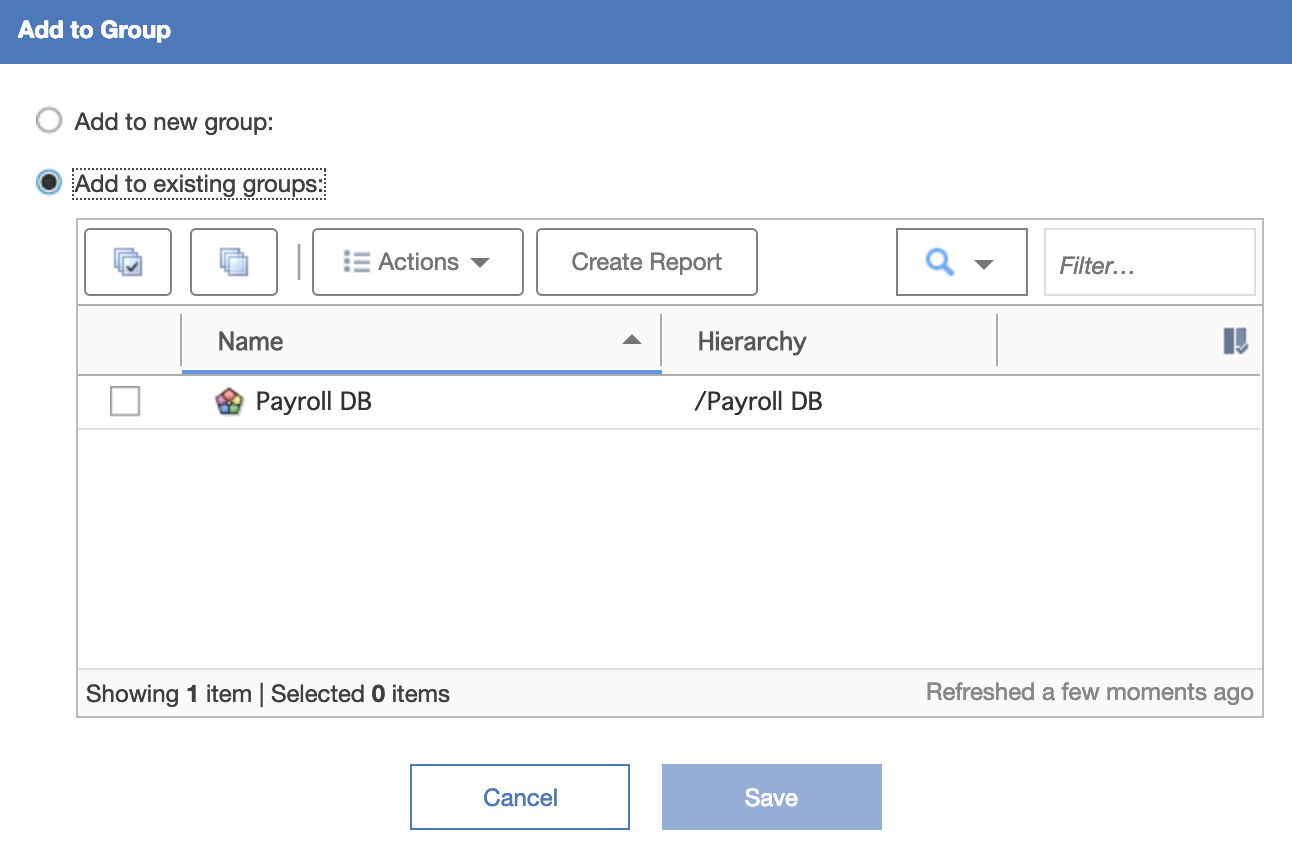Open the column chooser icon in table header
The image size is (1292, 848).
pyautogui.click(x=1235, y=341)
